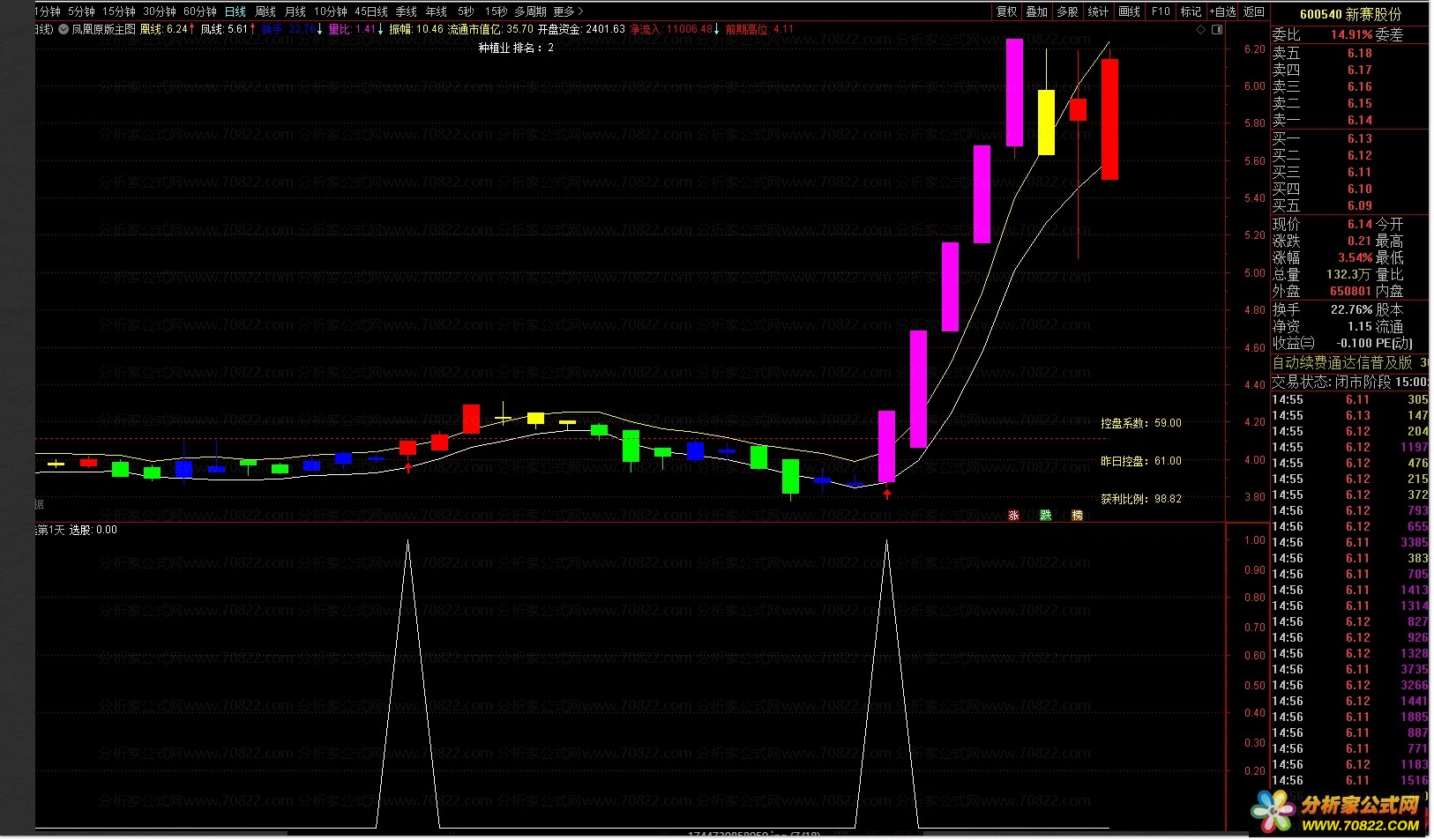1434x840 pixels.
Task: Click the 复权 button
Action: pos(1007,11)
